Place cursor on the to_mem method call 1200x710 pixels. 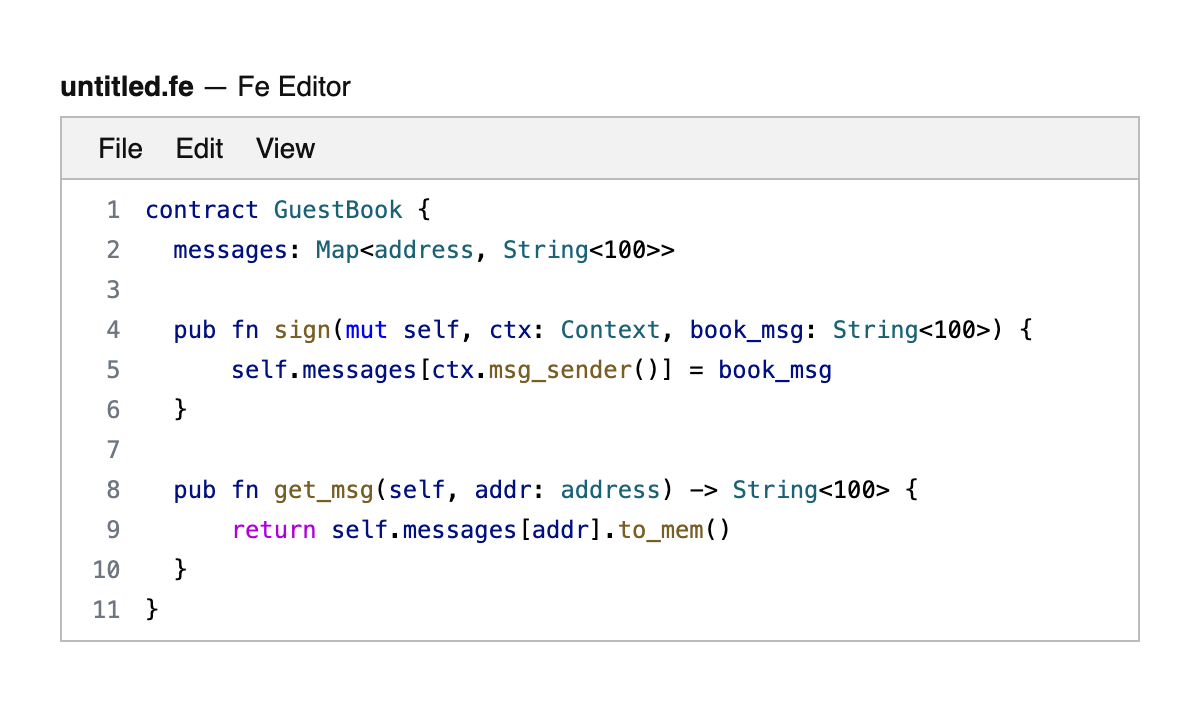click(661, 530)
